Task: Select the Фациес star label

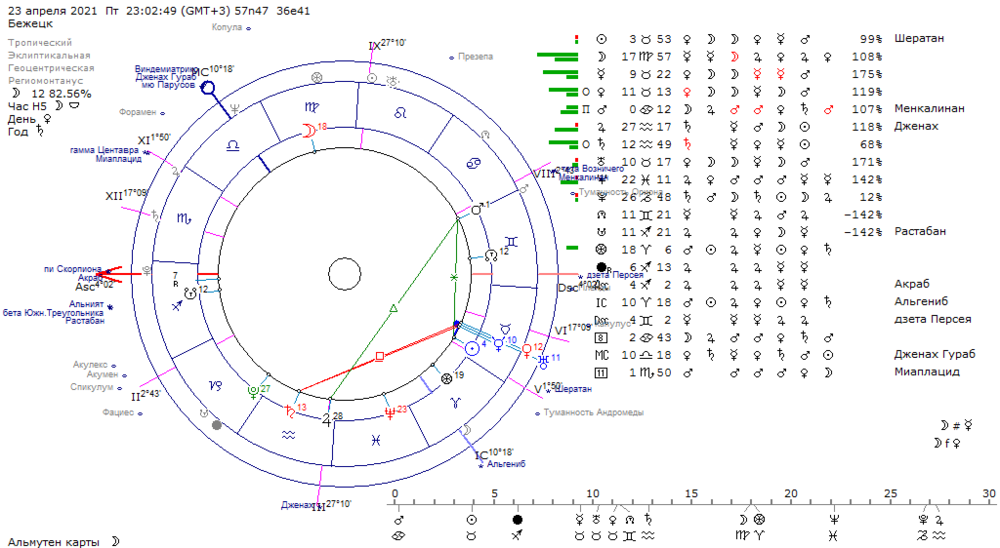Action: pos(118,413)
